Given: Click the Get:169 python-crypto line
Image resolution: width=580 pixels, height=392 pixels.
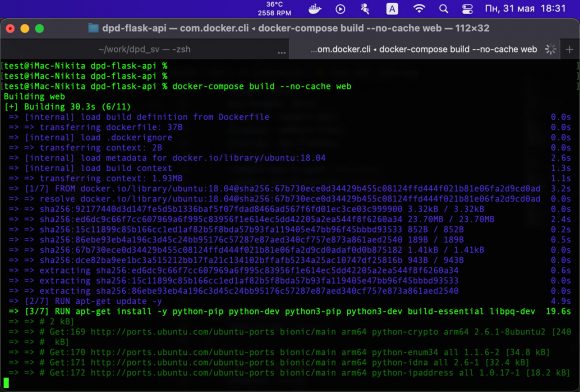Looking at the screenshot, I should tap(290, 332).
